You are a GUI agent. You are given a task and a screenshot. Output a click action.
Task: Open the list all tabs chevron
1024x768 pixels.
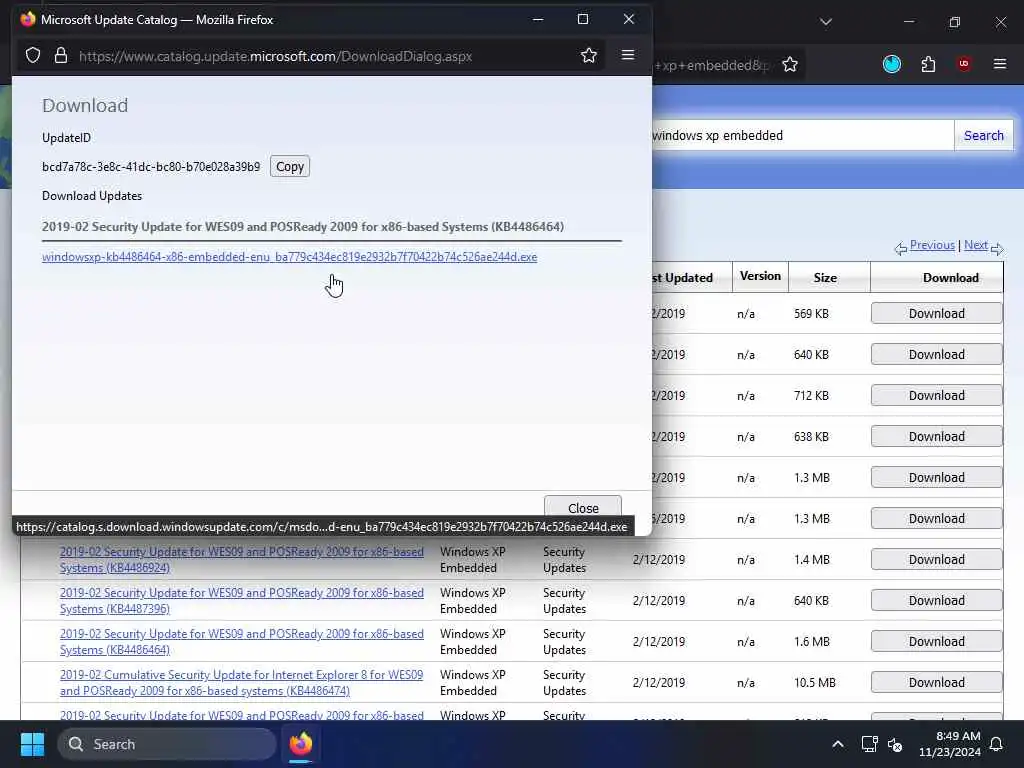pos(825,22)
